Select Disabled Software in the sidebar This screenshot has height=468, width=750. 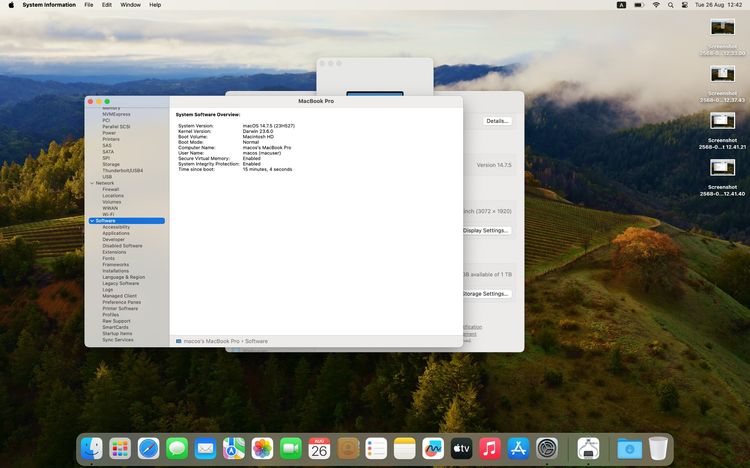(122, 245)
